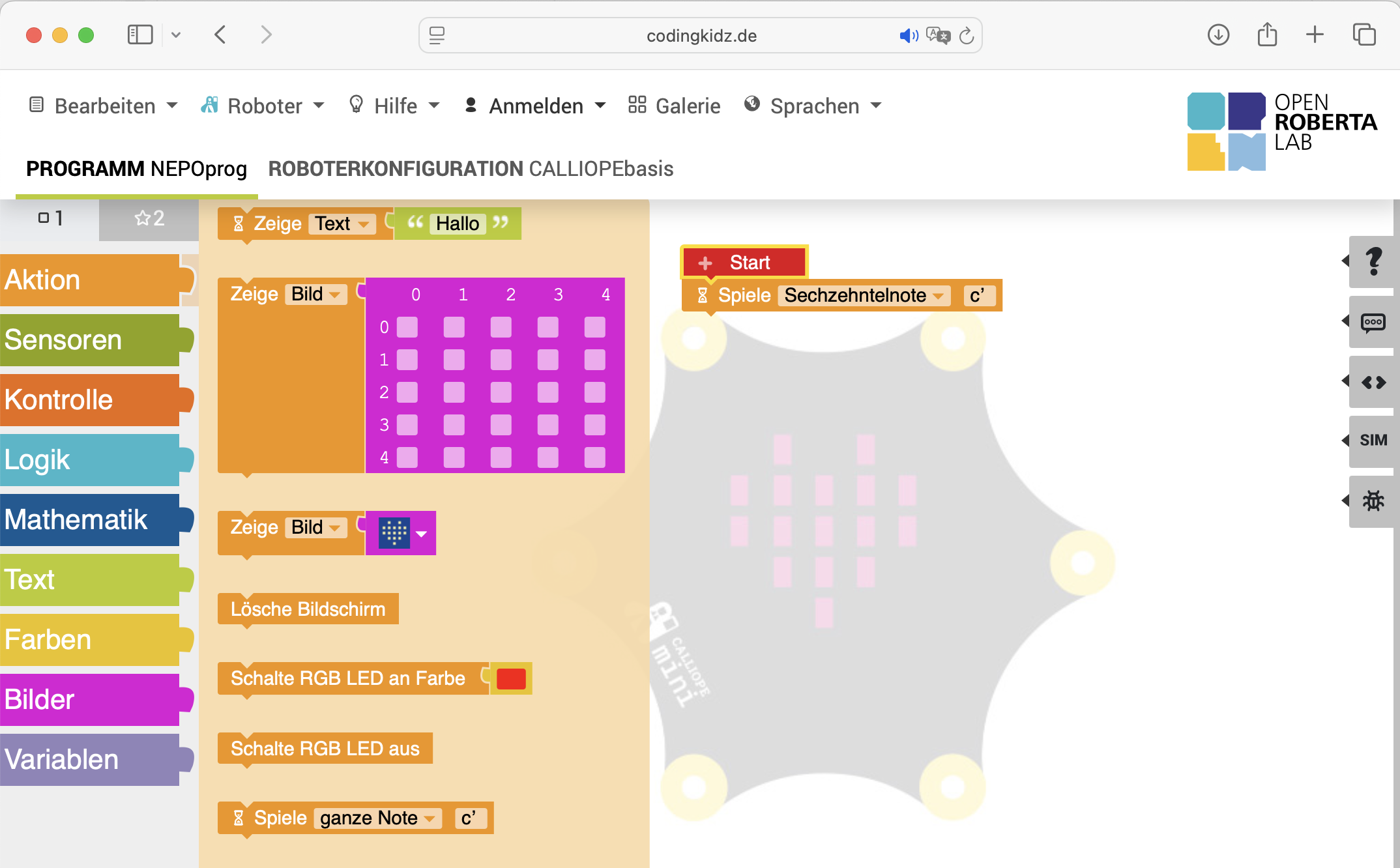Click the Safari sidebar toggle icon
This screenshot has height=868, width=1400.
tap(140, 35)
